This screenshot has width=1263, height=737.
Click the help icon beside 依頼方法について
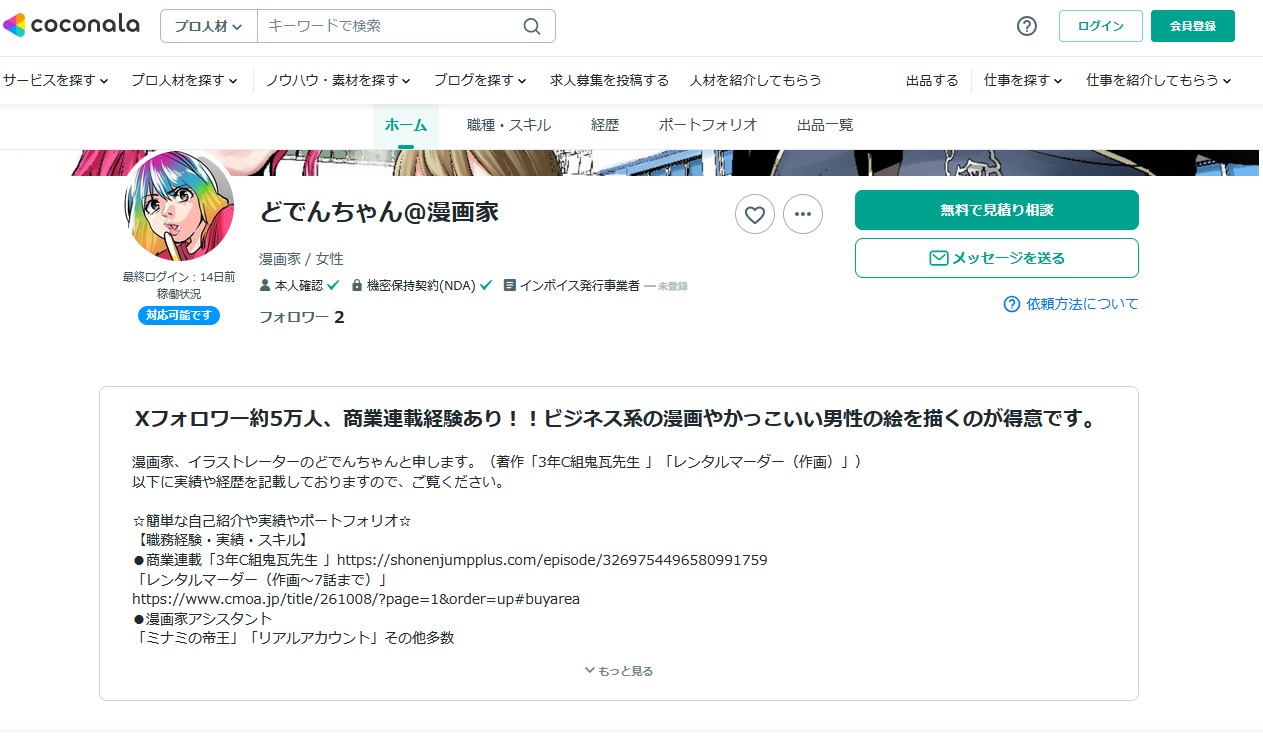click(1011, 304)
